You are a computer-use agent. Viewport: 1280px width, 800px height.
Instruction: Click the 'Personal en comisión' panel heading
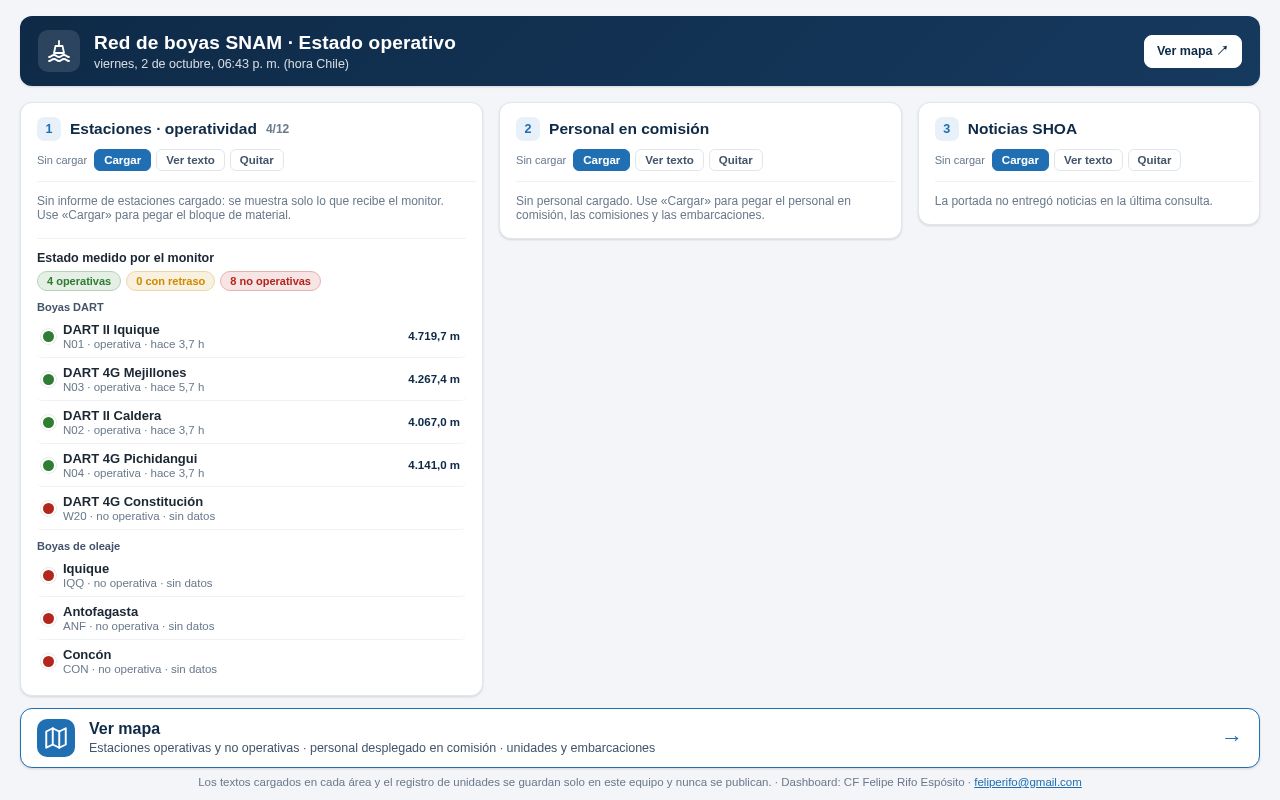(x=629, y=129)
